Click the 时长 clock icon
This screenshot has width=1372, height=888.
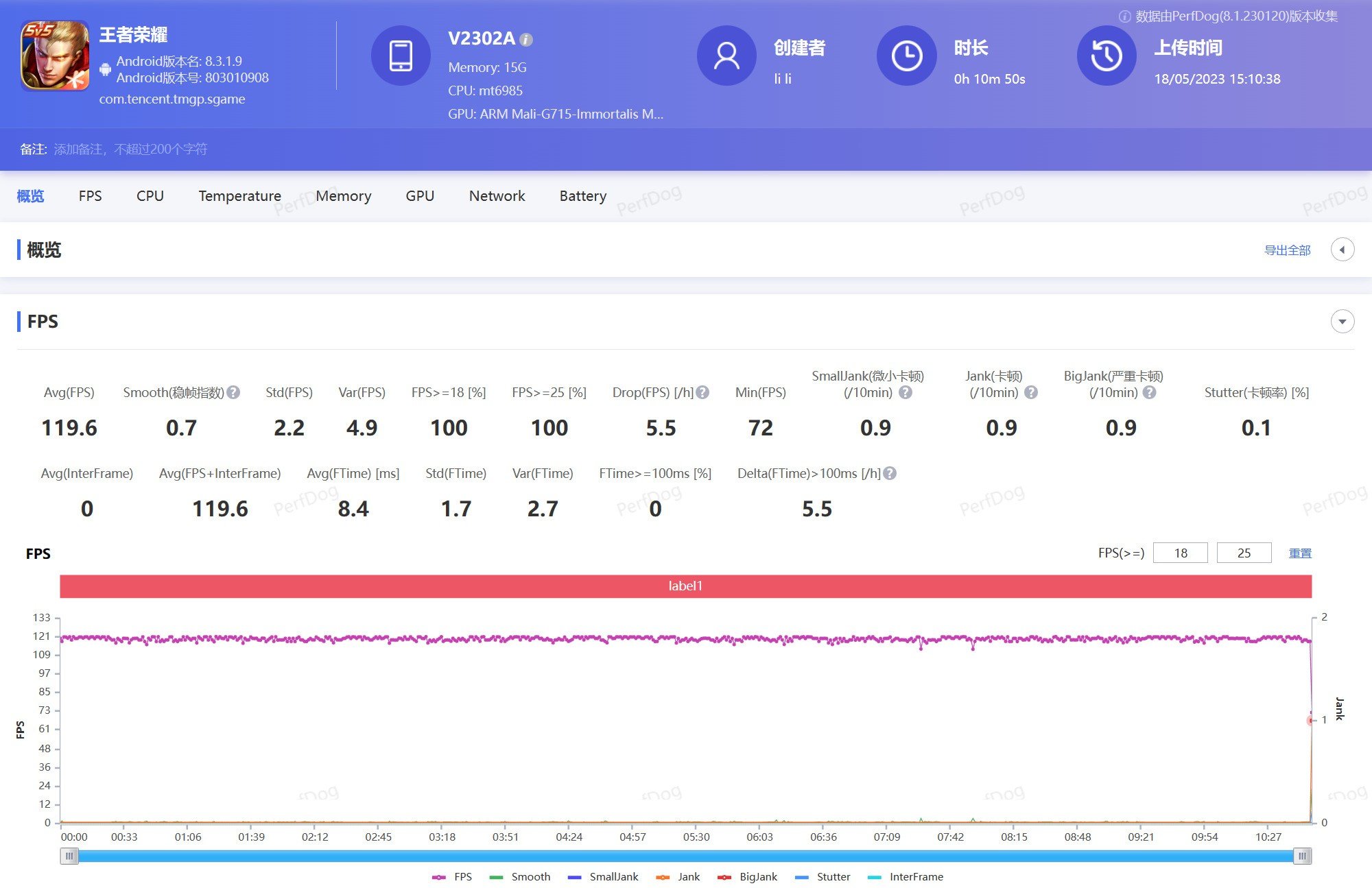907,56
